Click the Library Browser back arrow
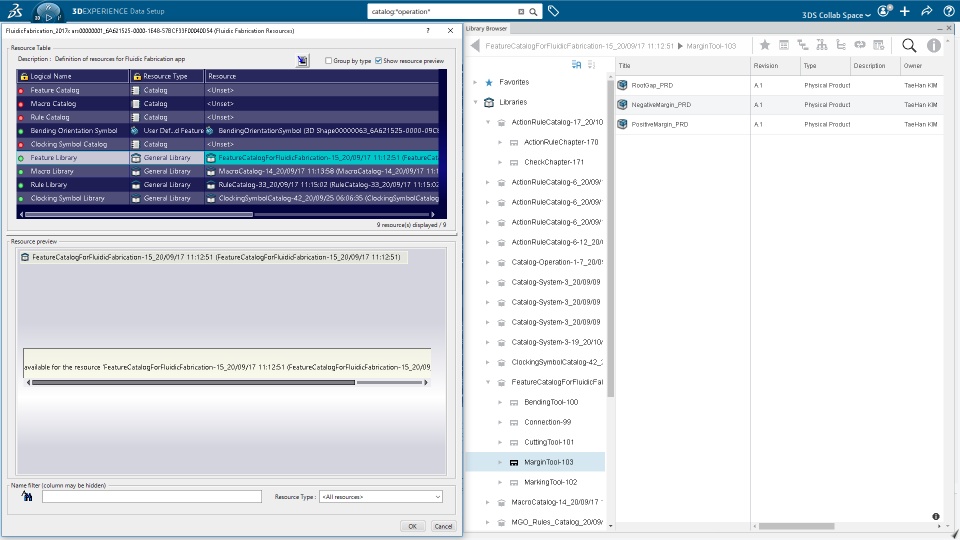 (475, 45)
